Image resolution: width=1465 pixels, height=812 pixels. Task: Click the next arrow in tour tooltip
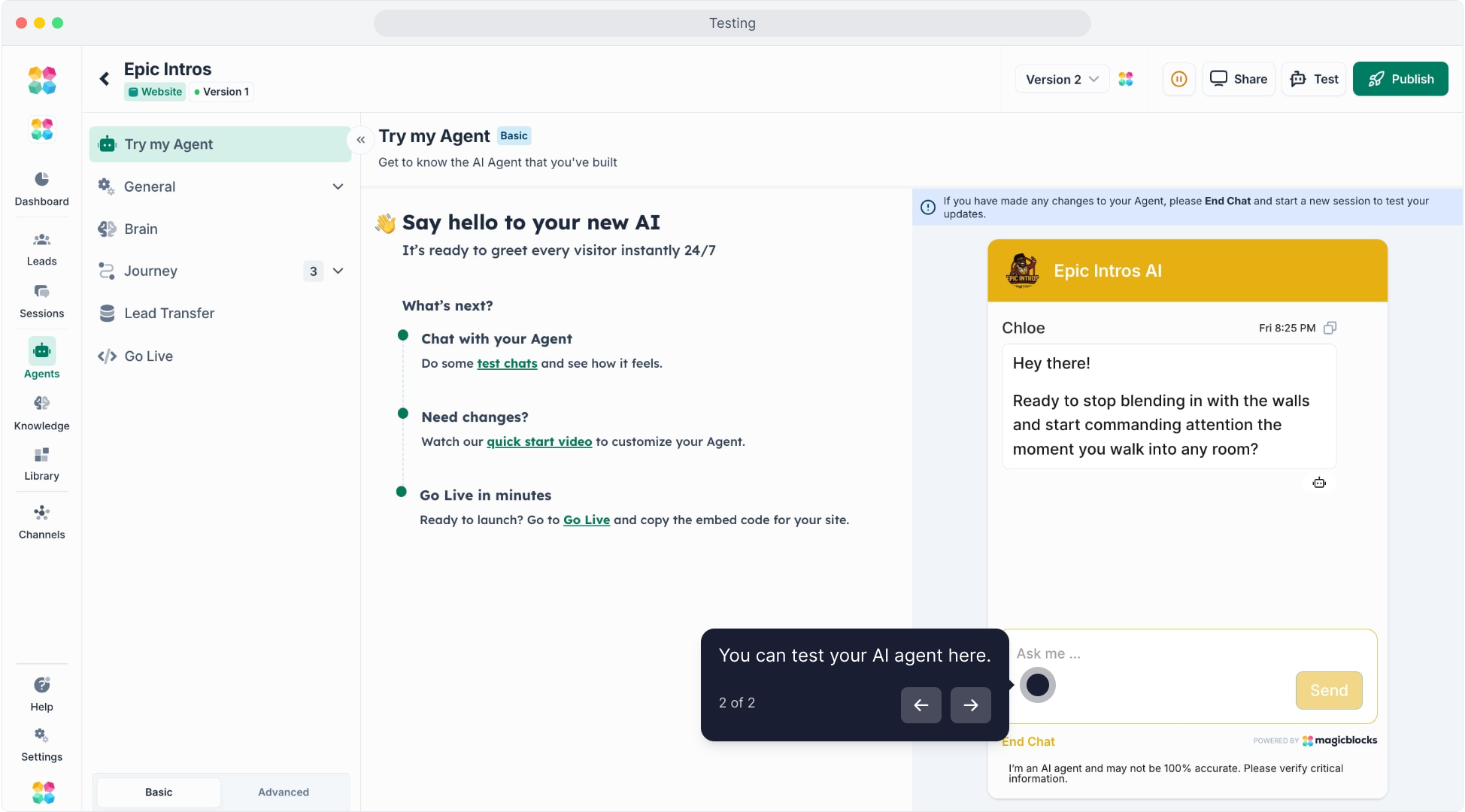pyautogui.click(x=970, y=704)
